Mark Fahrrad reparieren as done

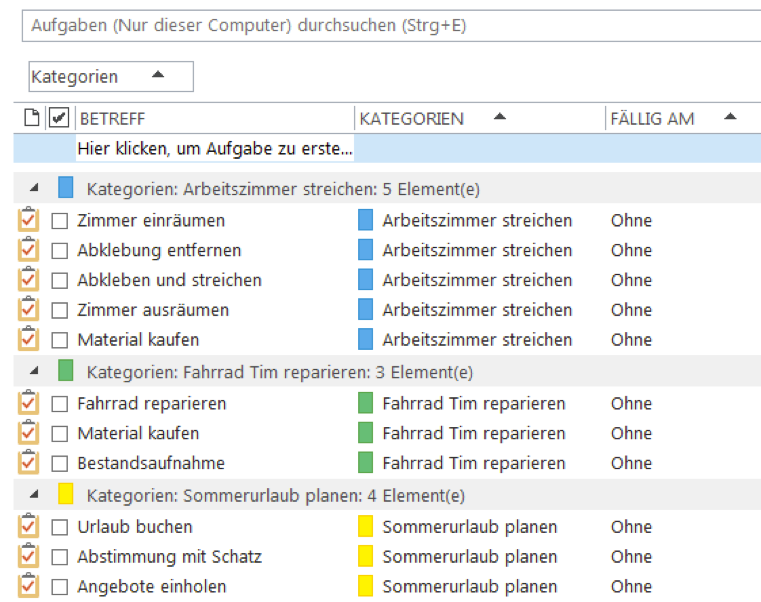pyautogui.click(x=60, y=404)
